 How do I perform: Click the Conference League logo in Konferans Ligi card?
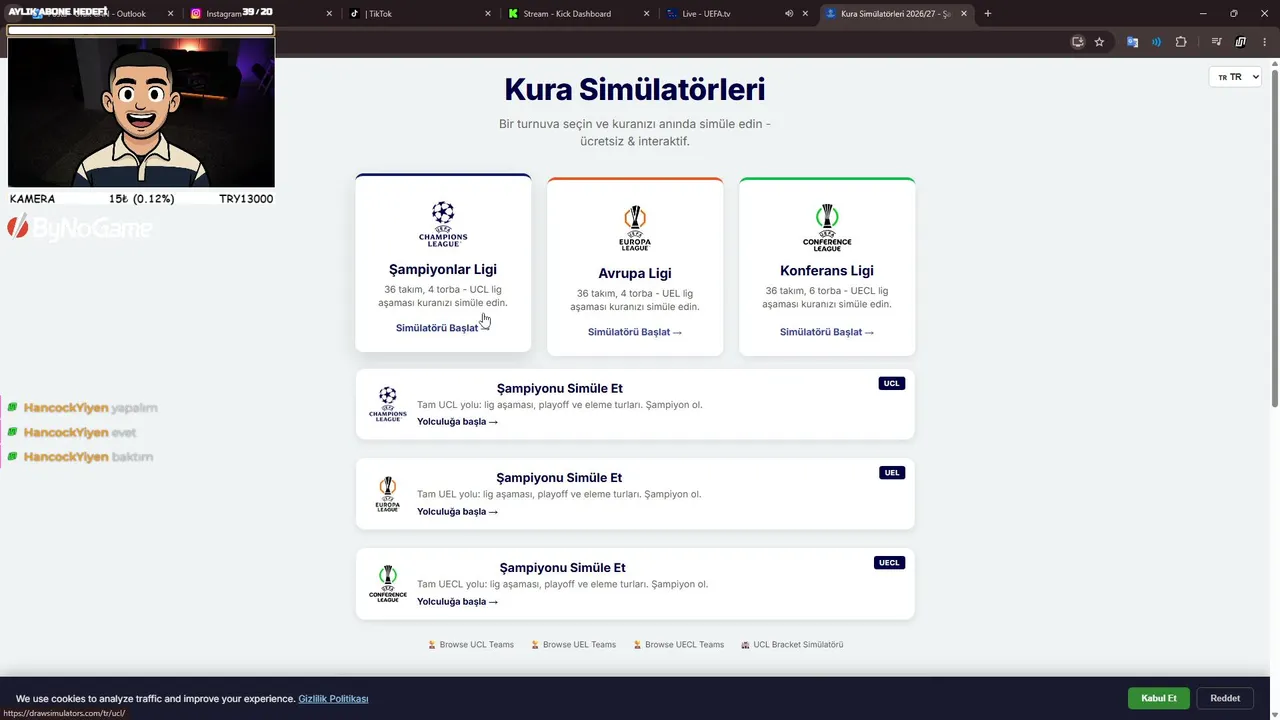[x=827, y=228]
